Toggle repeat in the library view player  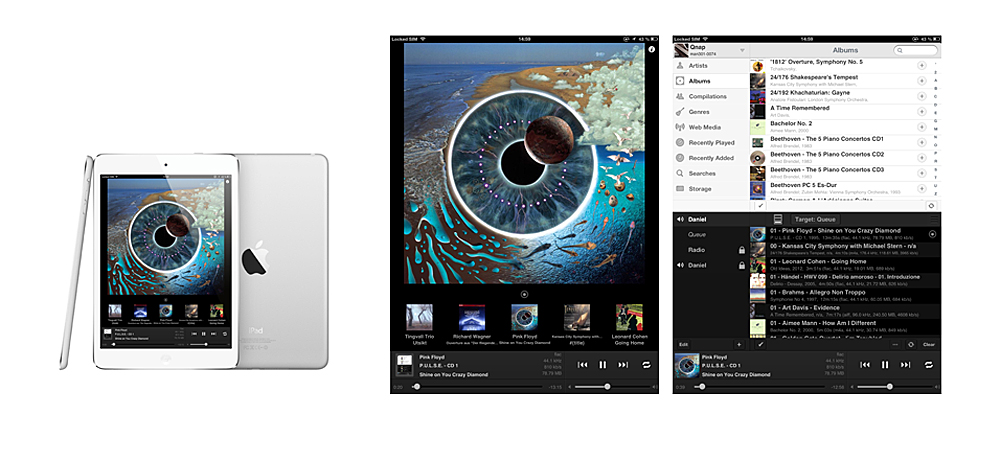[929, 365]
